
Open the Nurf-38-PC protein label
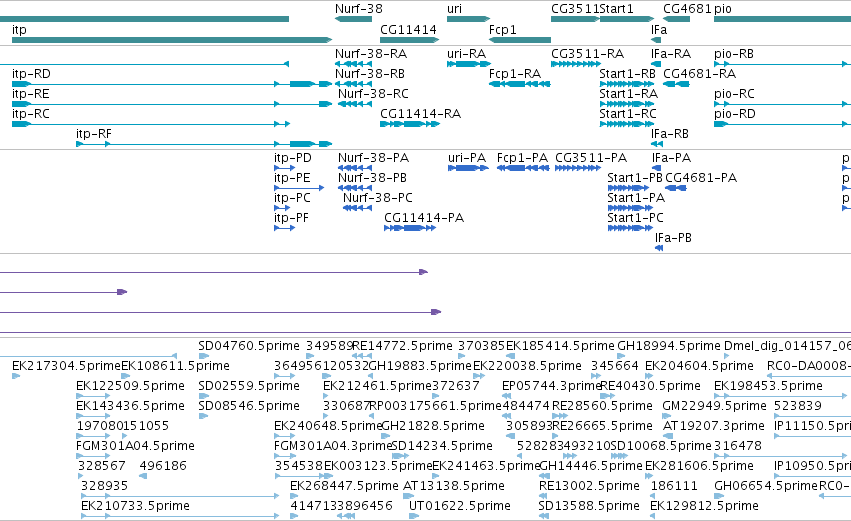pos(378,198)
